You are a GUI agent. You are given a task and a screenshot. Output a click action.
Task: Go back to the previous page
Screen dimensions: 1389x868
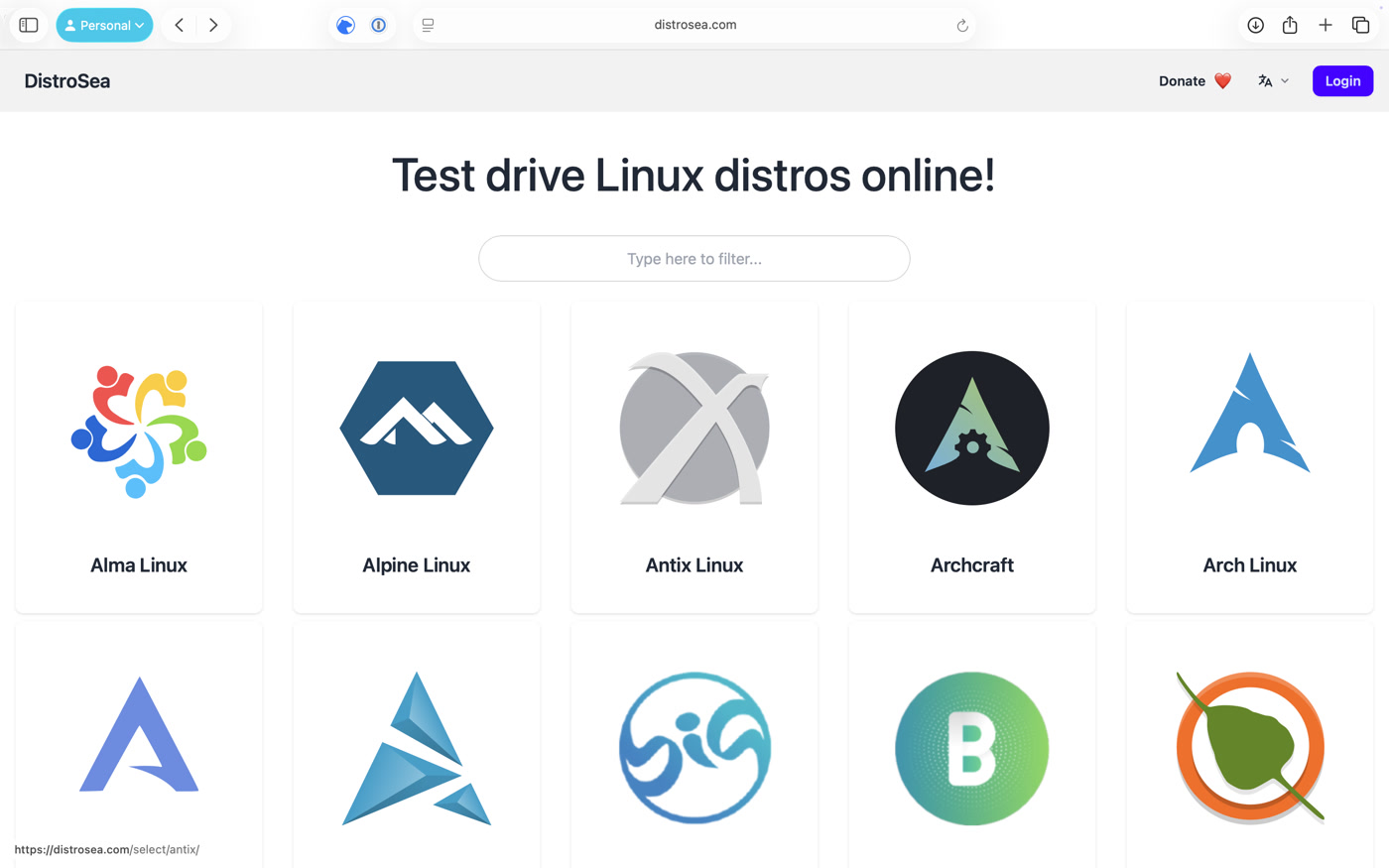click(180, 25)
